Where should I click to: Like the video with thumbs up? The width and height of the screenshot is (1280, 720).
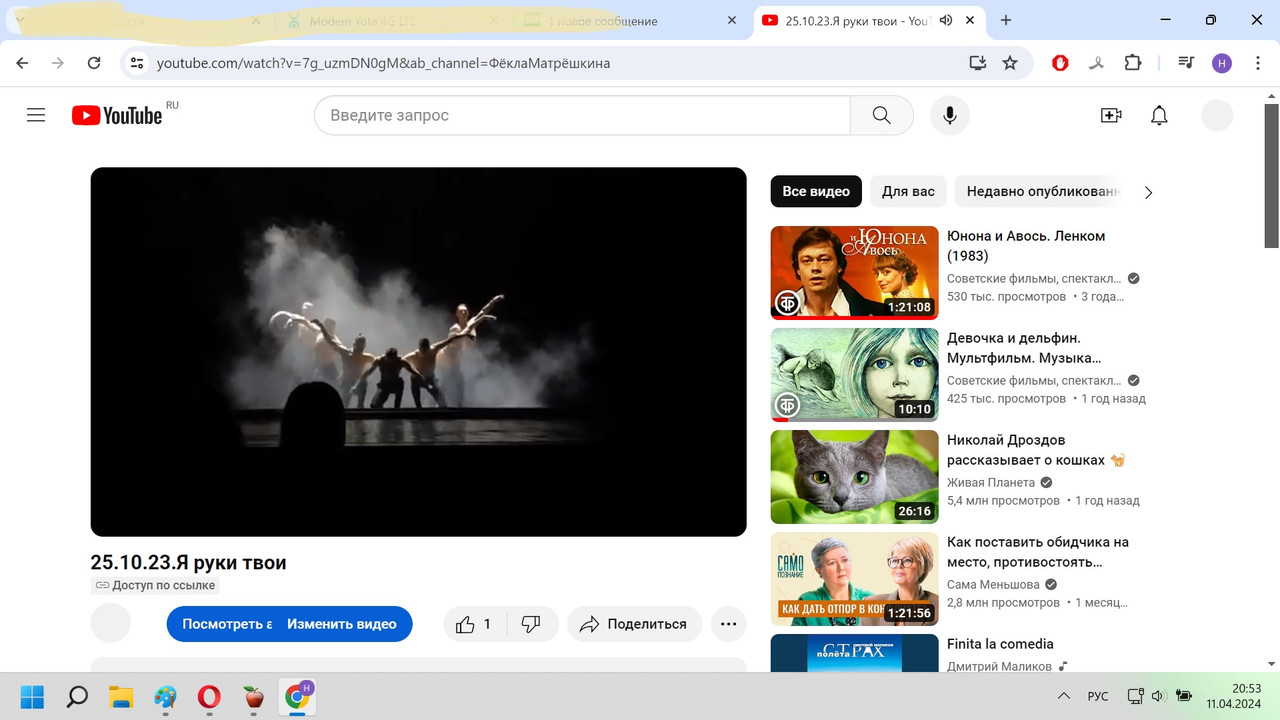(x=474, y=624)
